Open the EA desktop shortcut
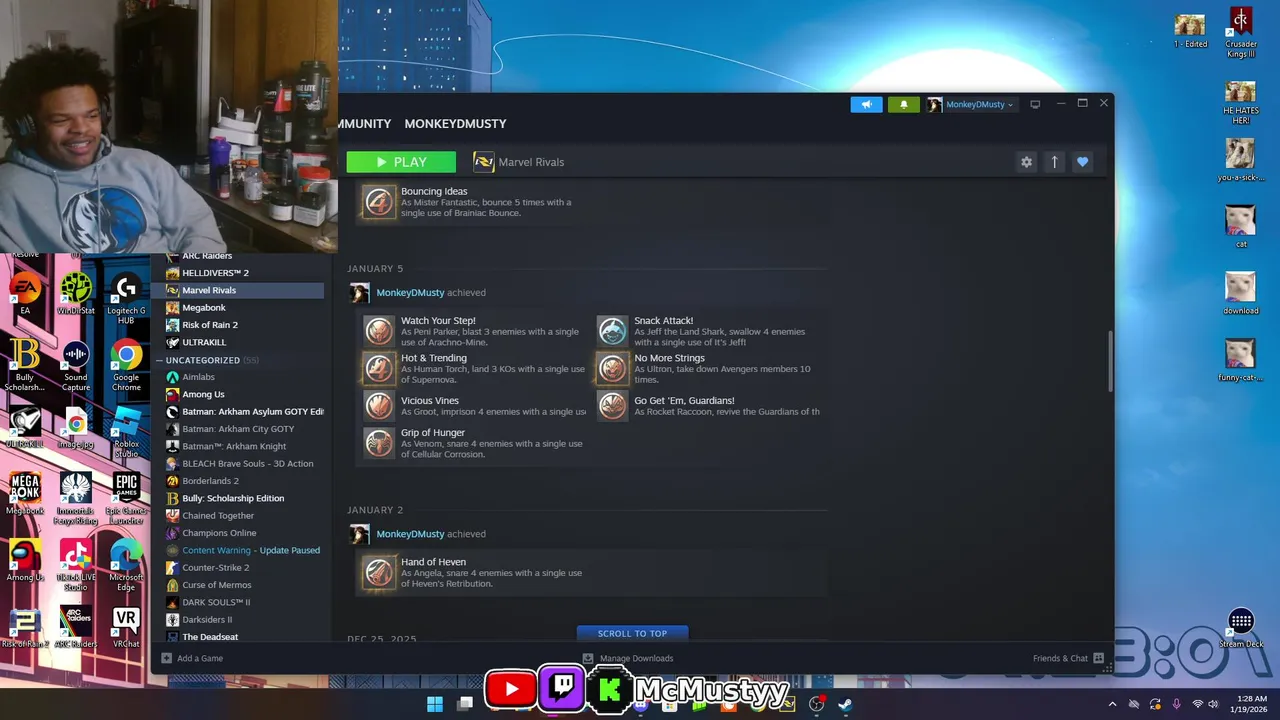Screen dimensions: 1280x720 [x=25, y=294]
